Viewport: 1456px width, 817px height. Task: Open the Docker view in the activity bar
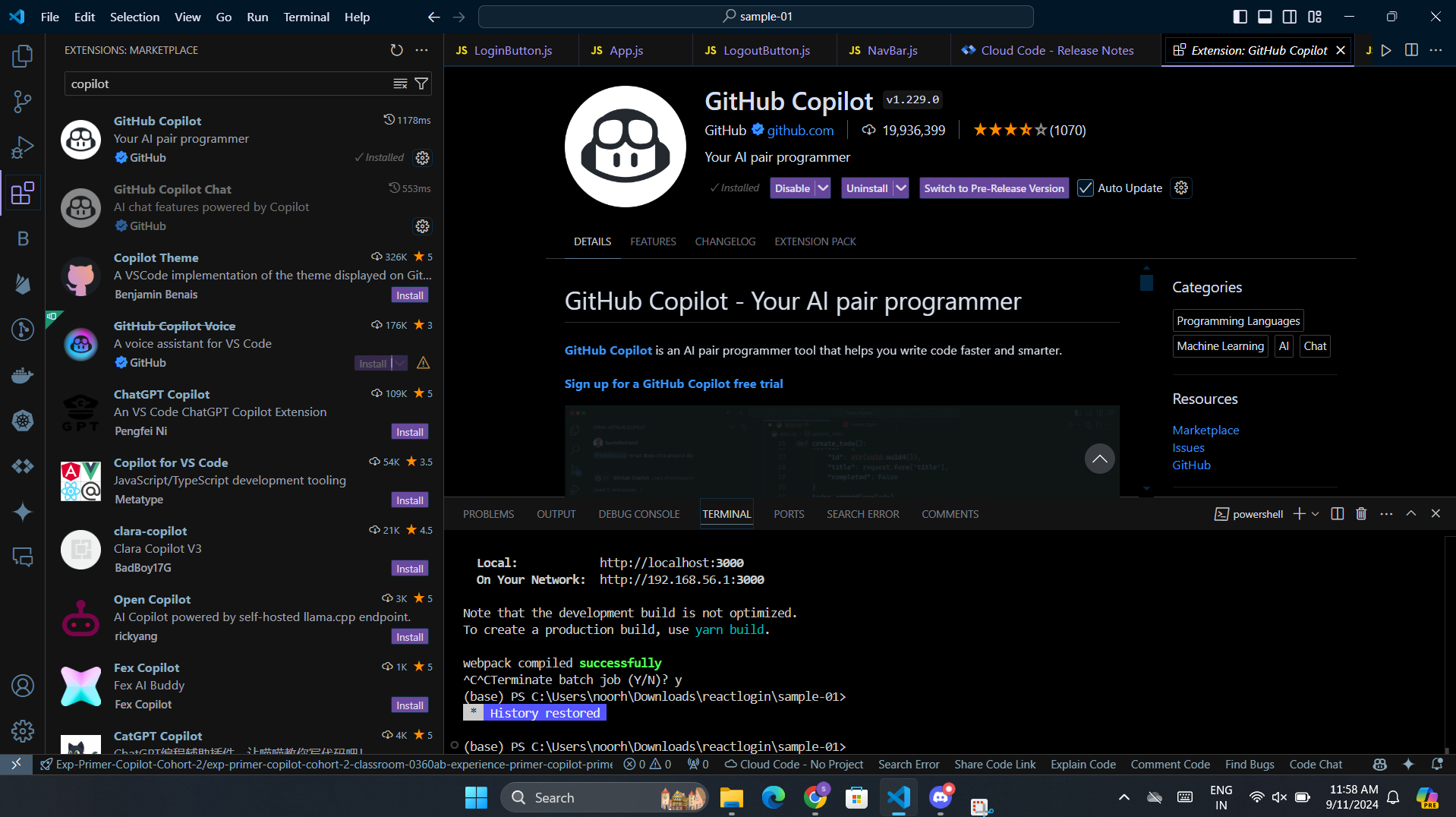(x=22, y=374)
